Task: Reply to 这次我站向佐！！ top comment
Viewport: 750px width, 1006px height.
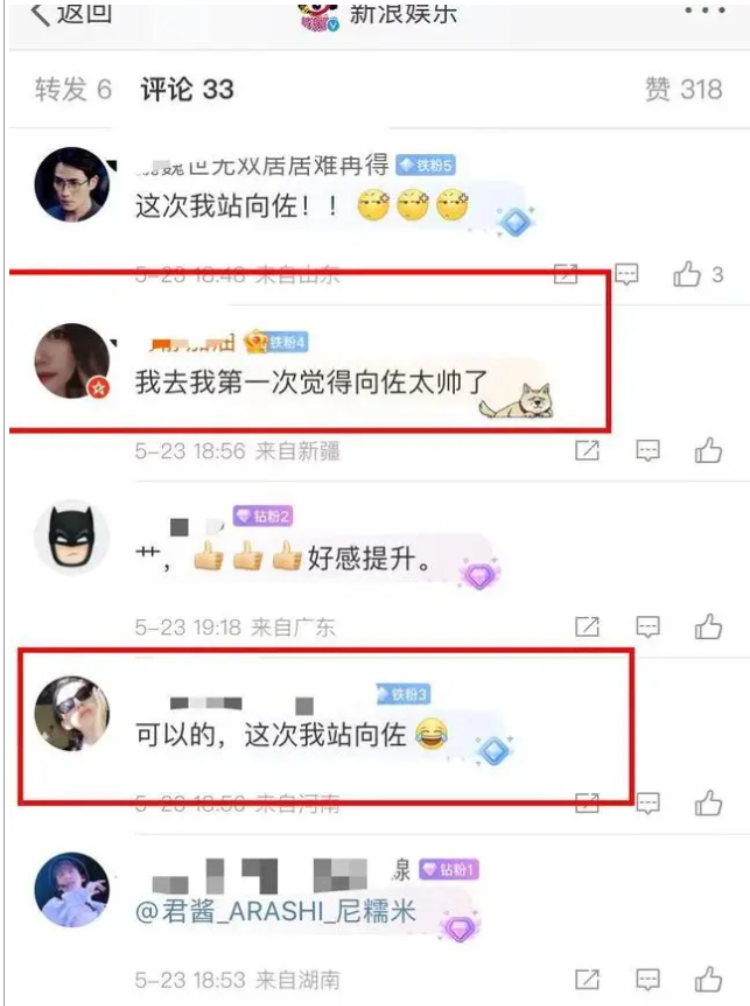Action: click(x=626, y=275)
